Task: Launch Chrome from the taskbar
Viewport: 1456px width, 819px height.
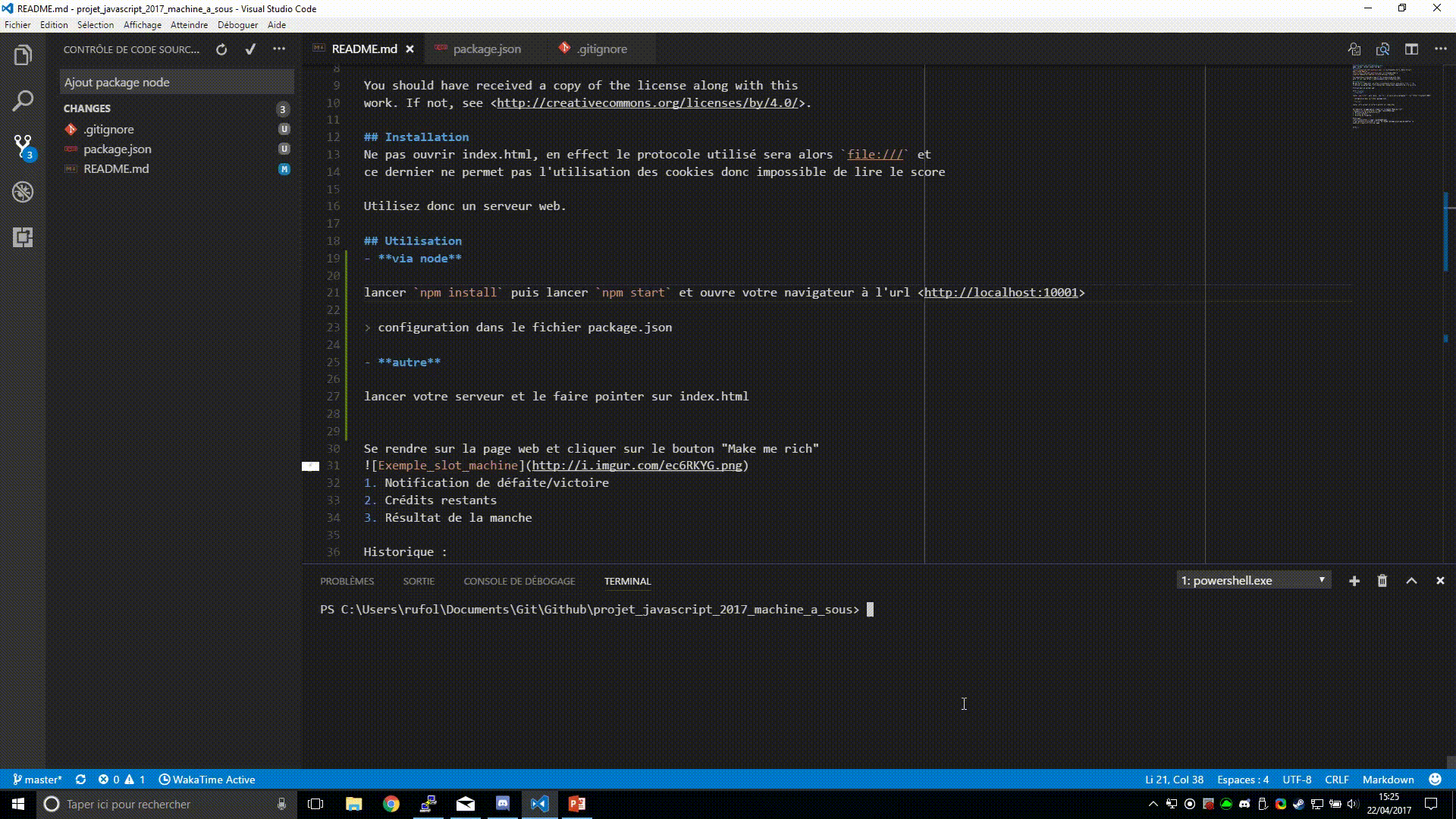Action: [391, 804]
